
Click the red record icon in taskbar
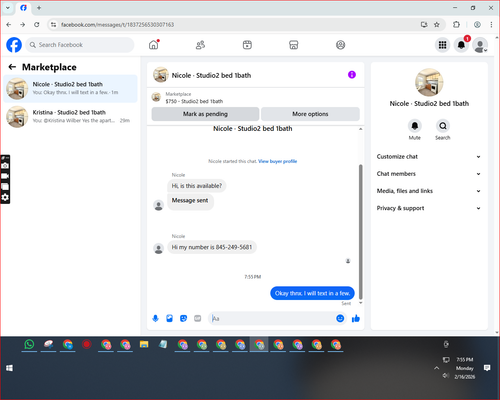pyautogui.click(x=87, y=344)
